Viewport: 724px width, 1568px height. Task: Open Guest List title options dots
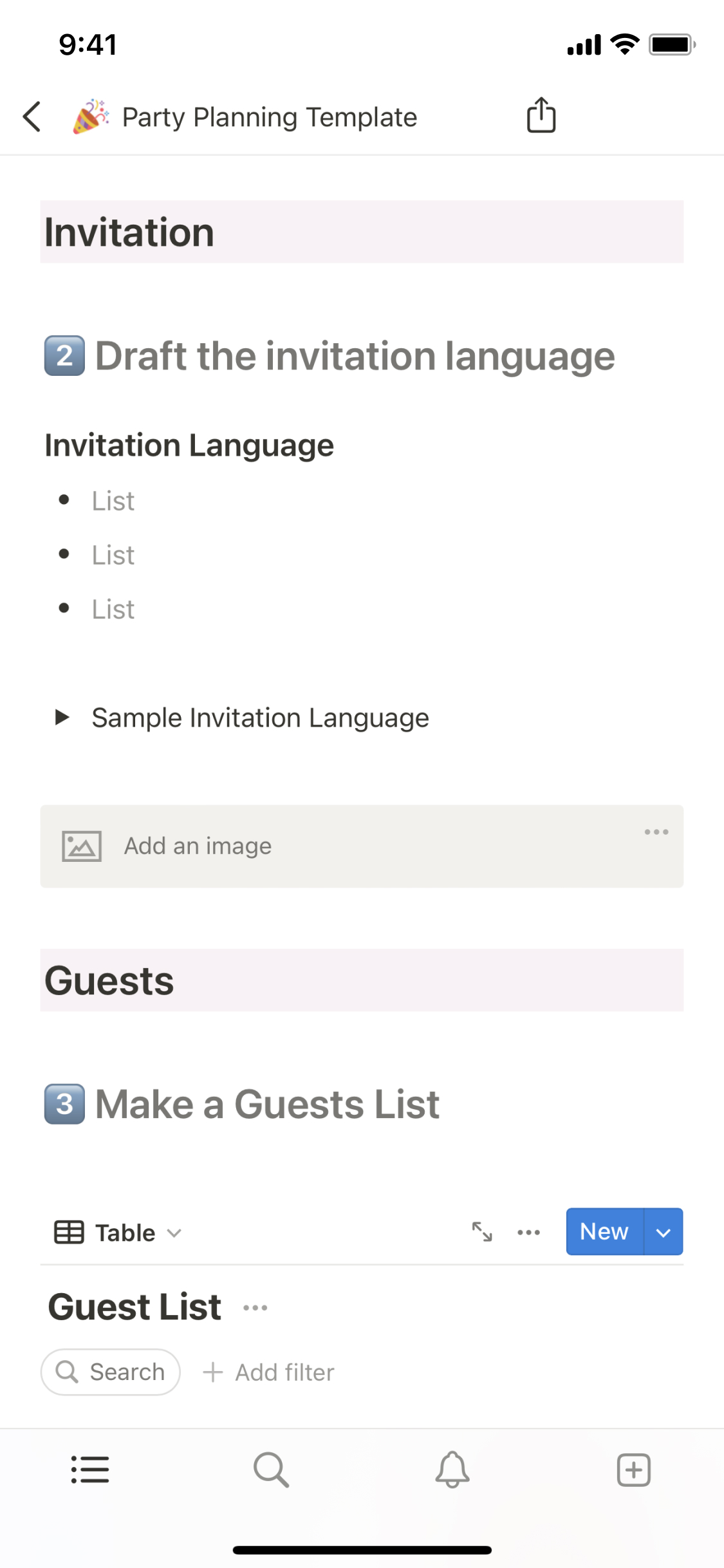255,1308
